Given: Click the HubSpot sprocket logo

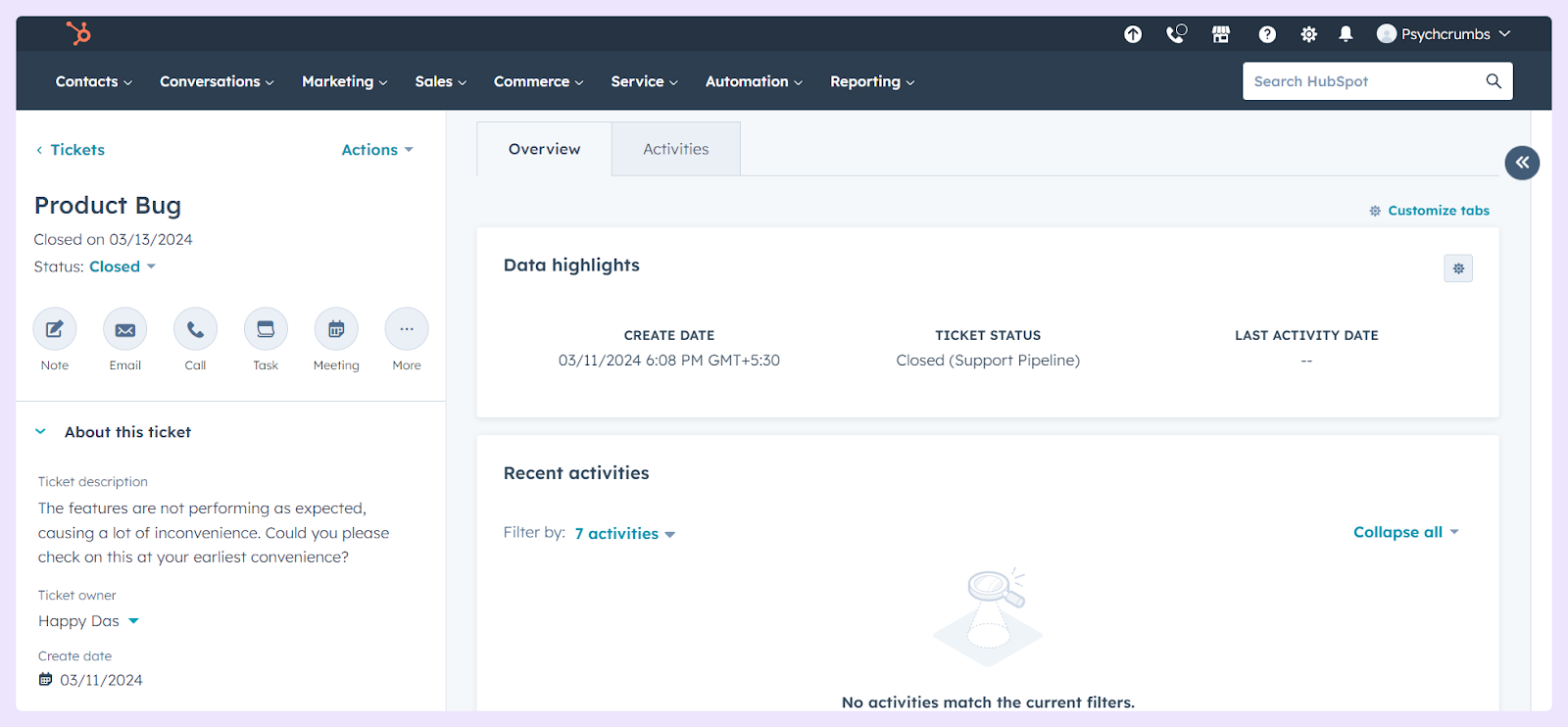Looking at the screenshot, I should 78,33.
